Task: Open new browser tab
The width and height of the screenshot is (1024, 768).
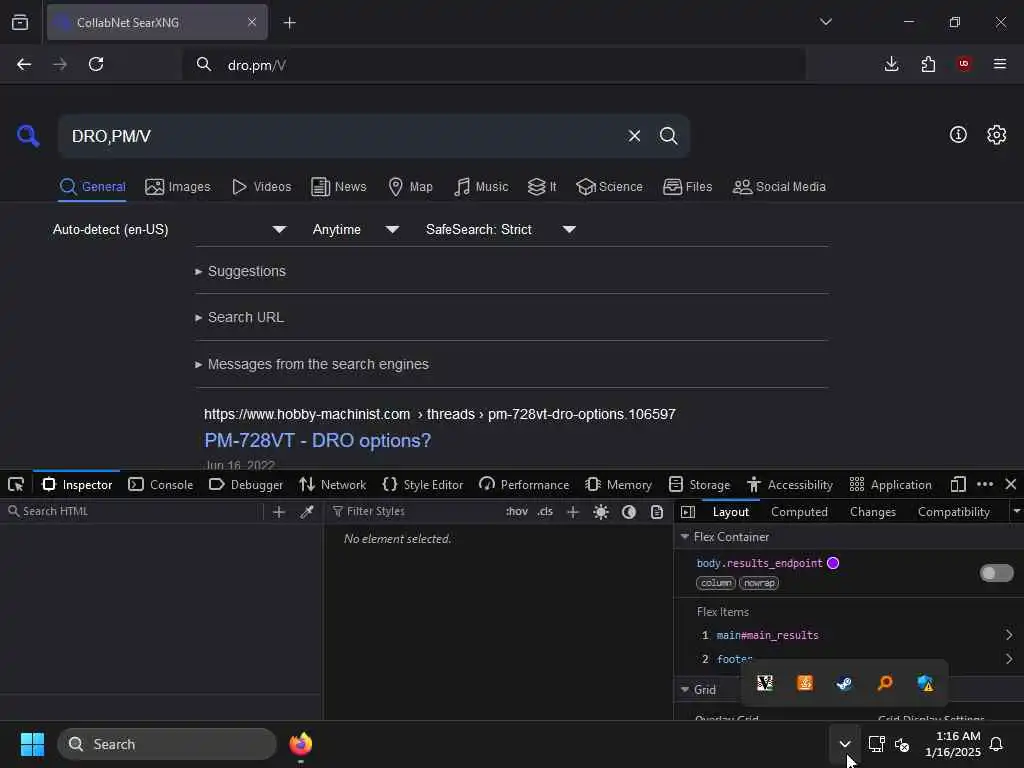Action: pos(289,23)
